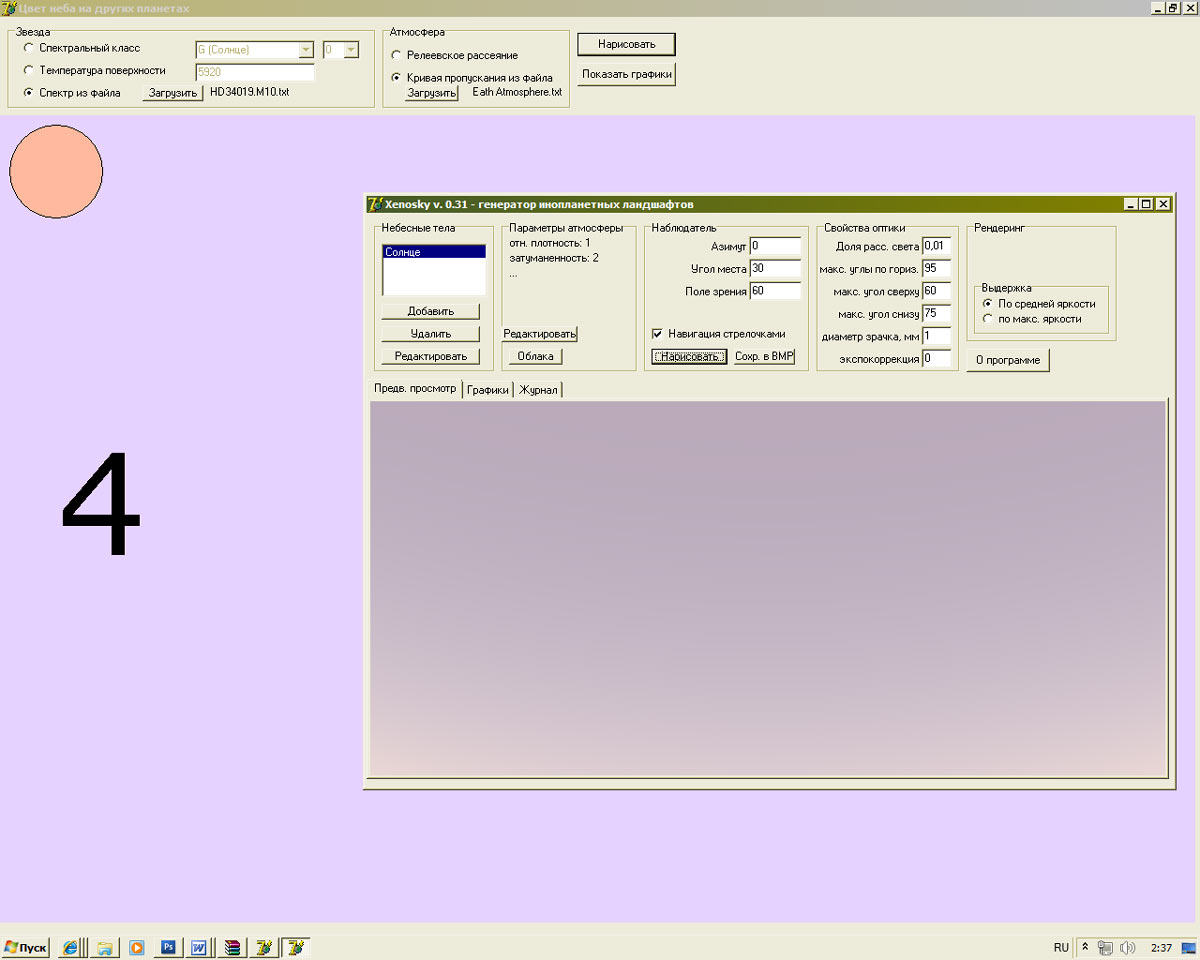Click the Xenosky window title icon
The height and width of the screenshot is (960, 1200).
(x=376, y=204)
